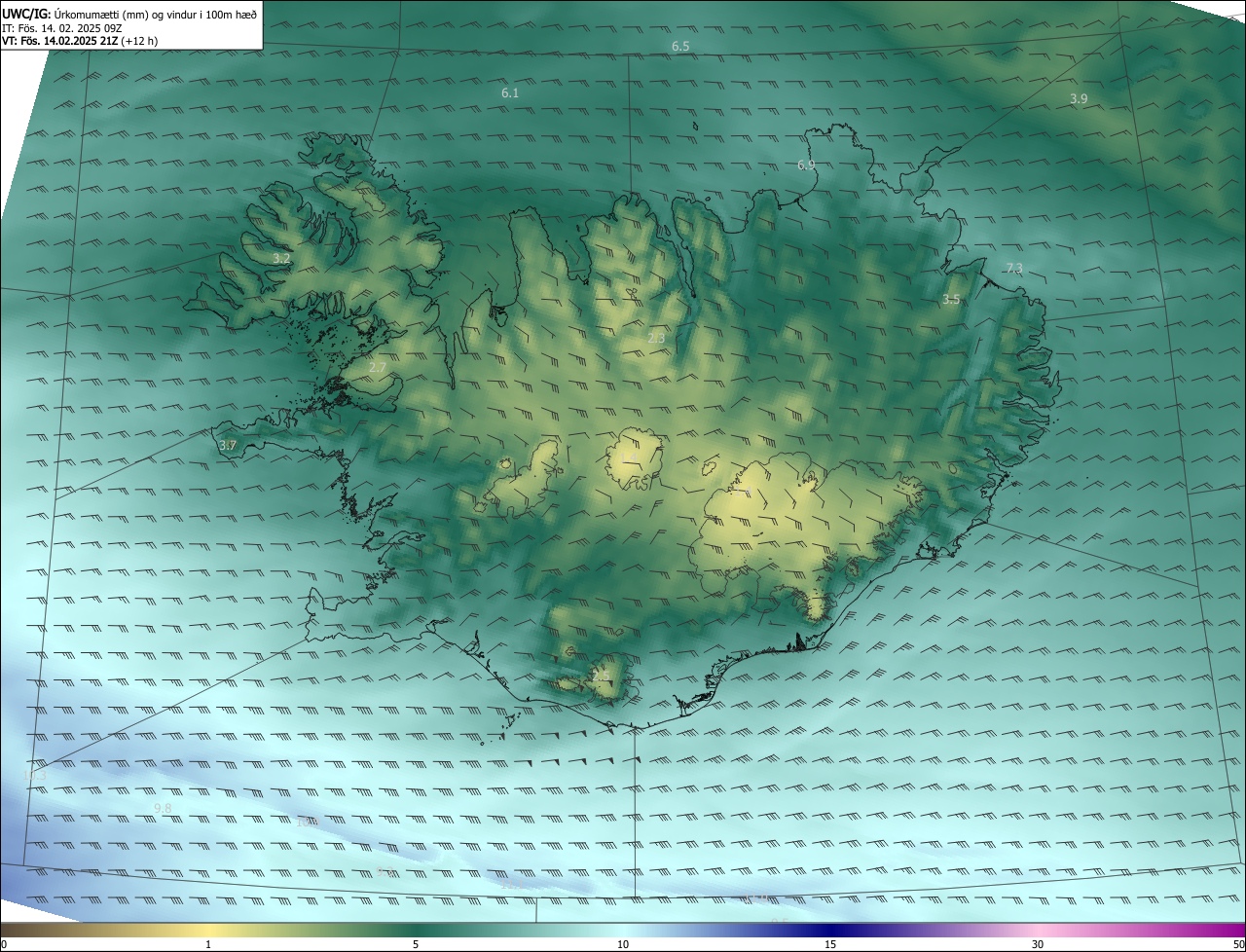Click the colorbar tick label 5
The height and width of the screenshot is (952, 1246).
(x=416, y=944)
